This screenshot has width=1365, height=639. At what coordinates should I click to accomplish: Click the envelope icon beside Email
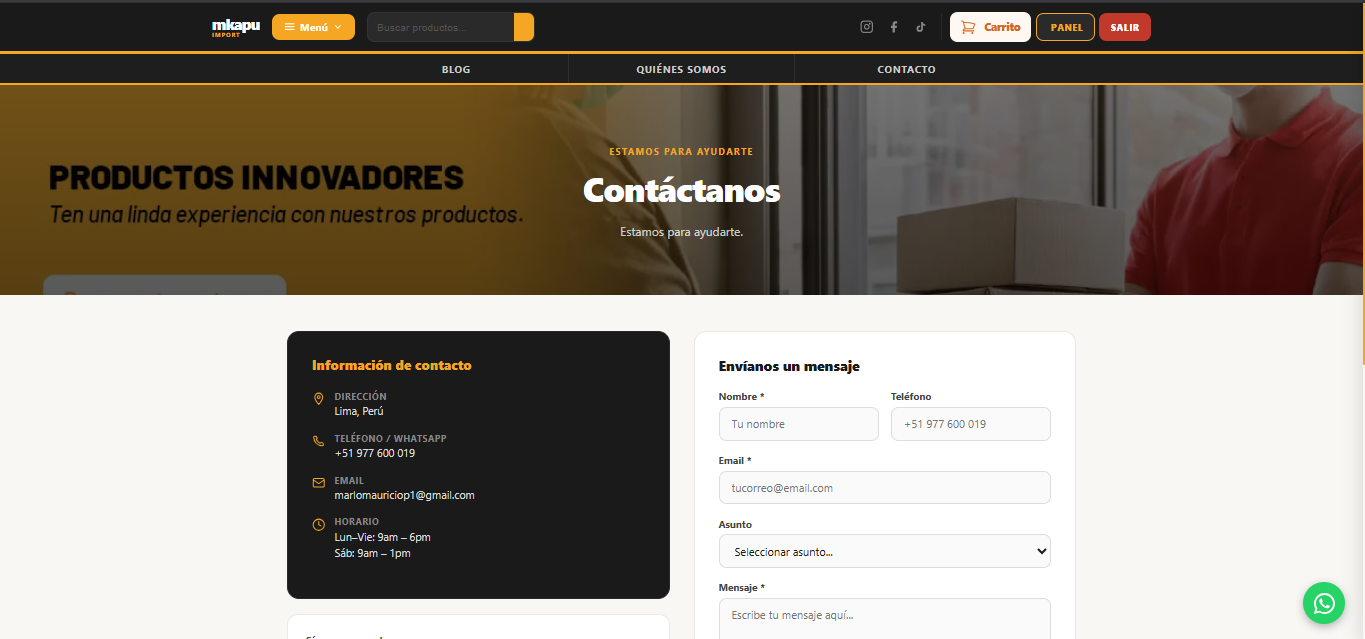(319, 483)
